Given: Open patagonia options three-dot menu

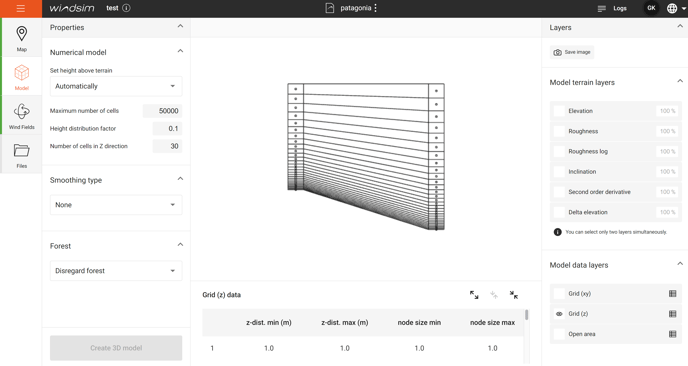Looking at the screenshot, I should tap(376, 8).
